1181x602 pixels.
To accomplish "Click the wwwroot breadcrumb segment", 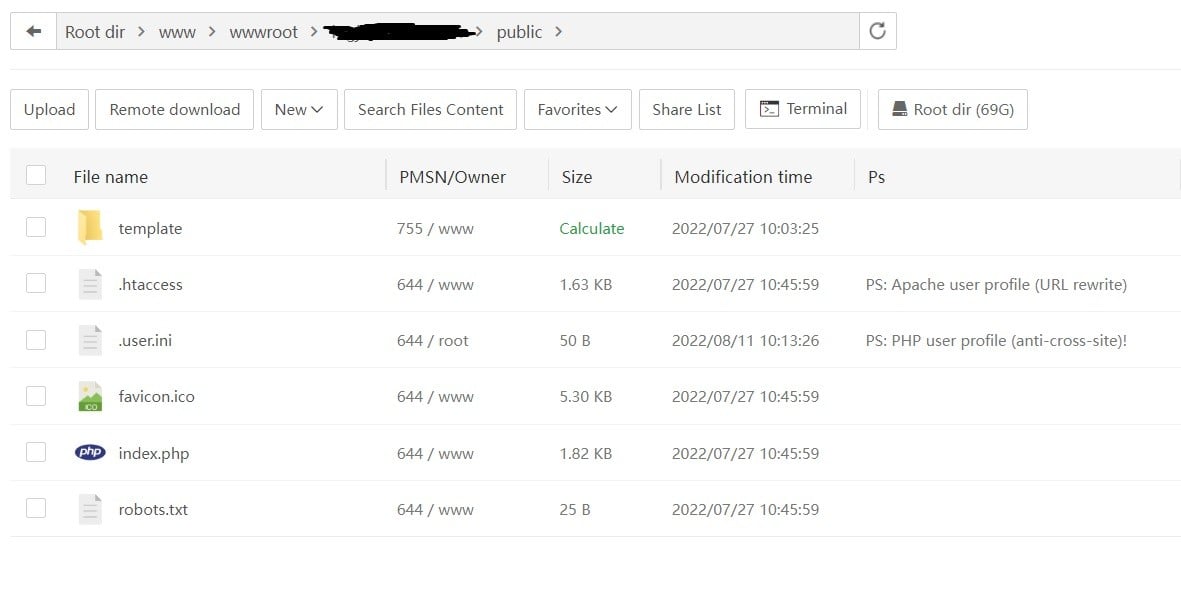I will 263,32.
